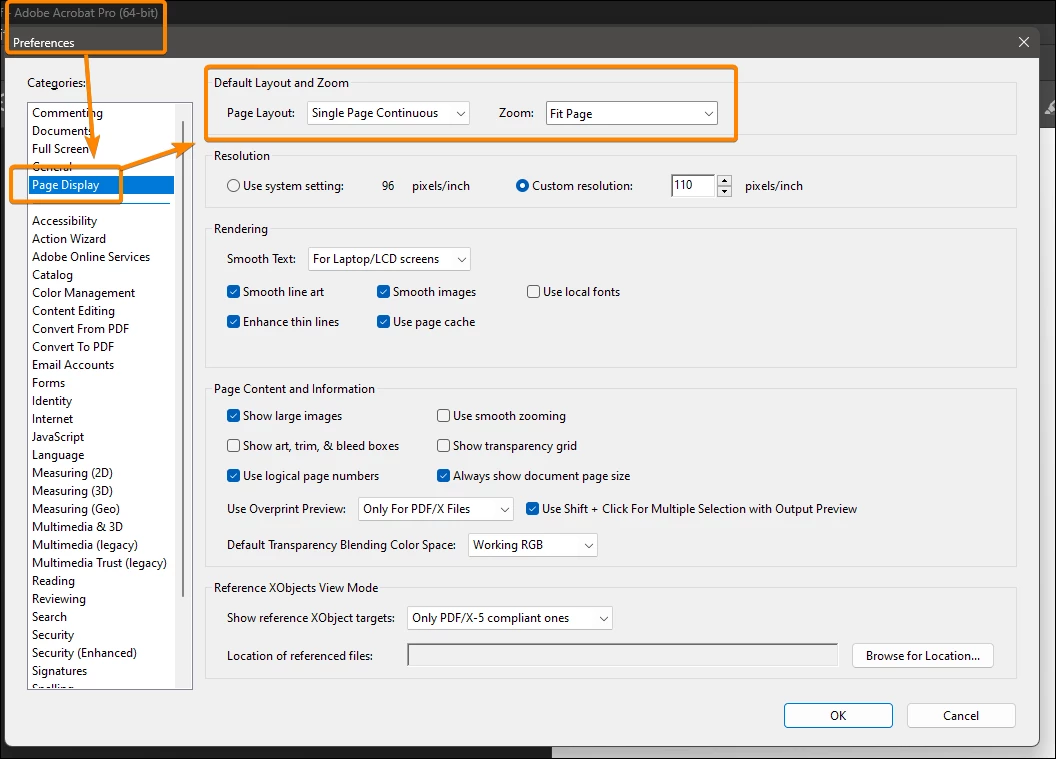Viewport: 1056px width, 759px height.
Task: Toggle Use logical page numbers
Action: [233, 475]
